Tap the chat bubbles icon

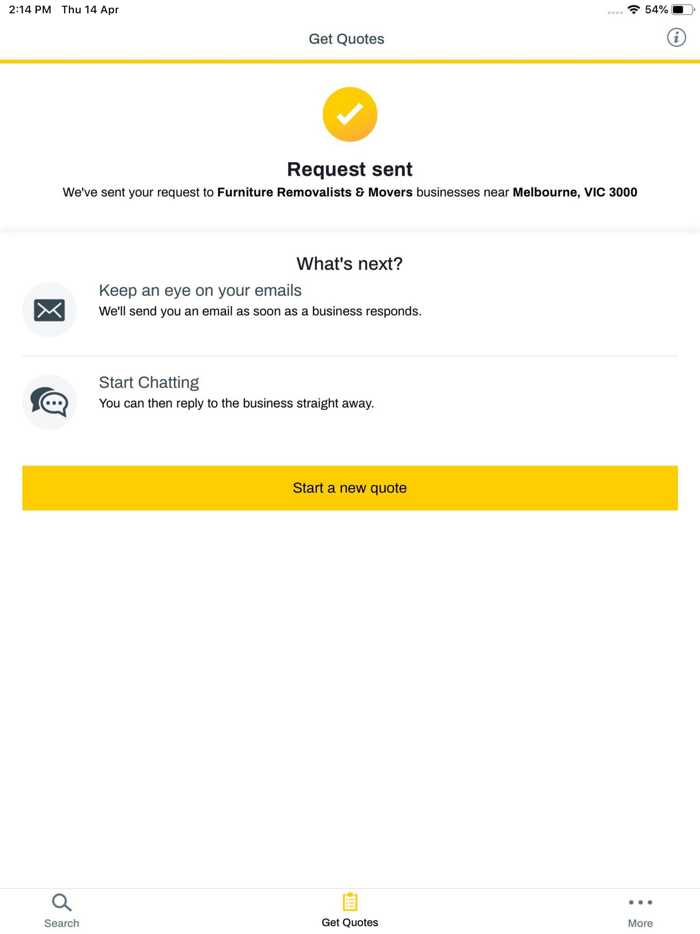pos(49,402)
